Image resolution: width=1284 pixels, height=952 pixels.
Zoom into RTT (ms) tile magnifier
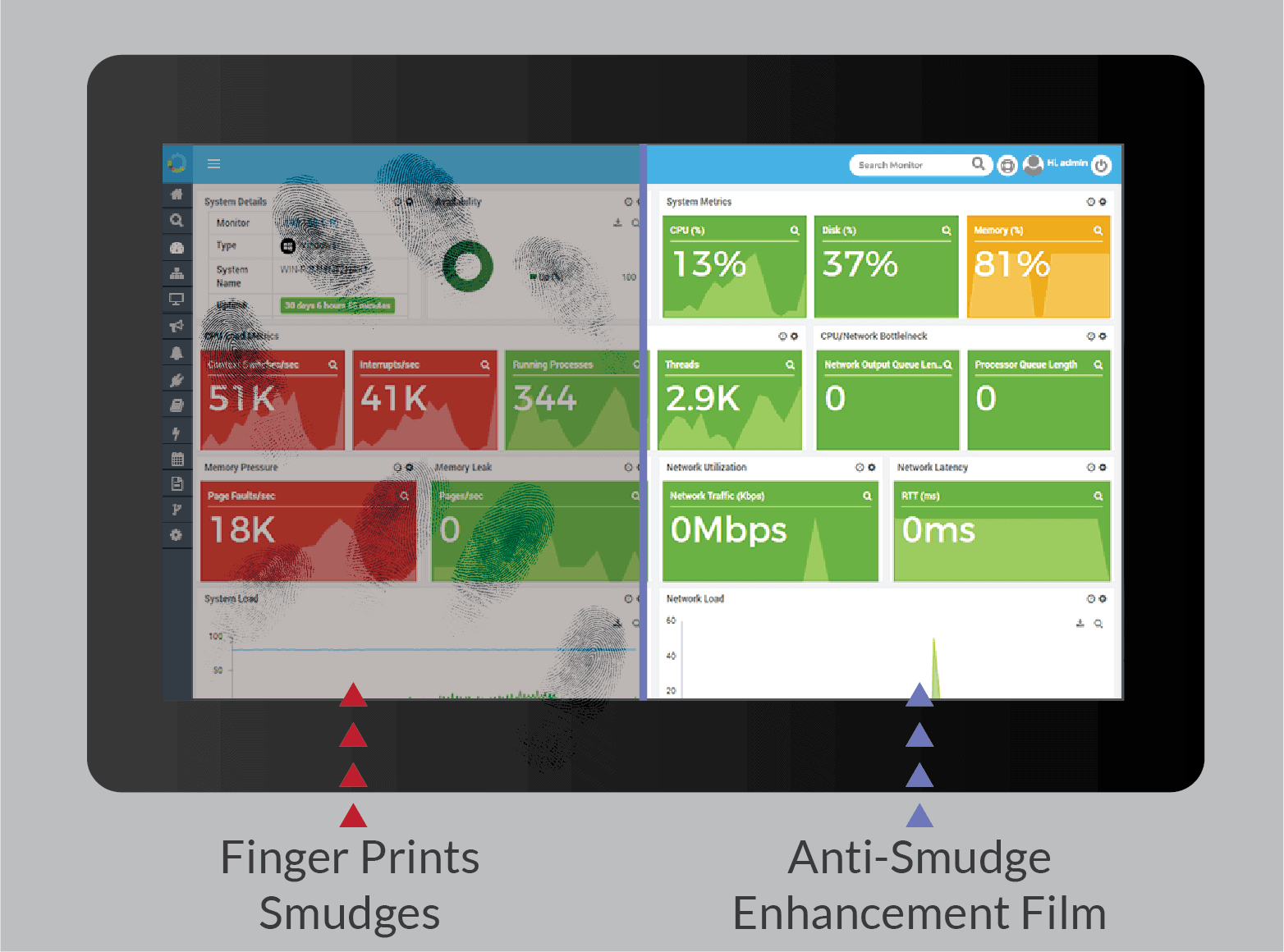pos(1098,496)
